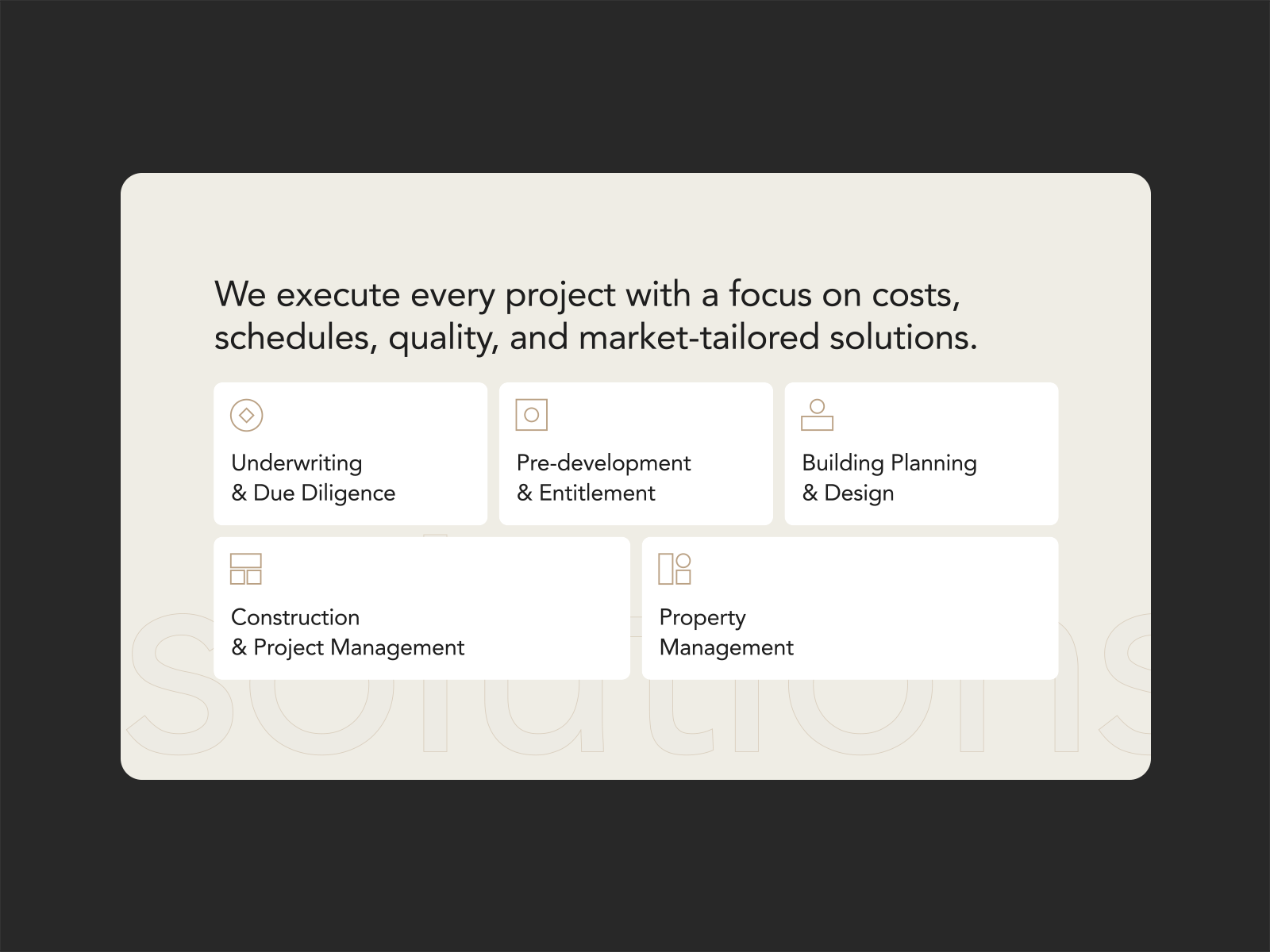Select the Pre-development & Entitlement title text
The width and height of the screenshot is (1270, 952).
603,478
